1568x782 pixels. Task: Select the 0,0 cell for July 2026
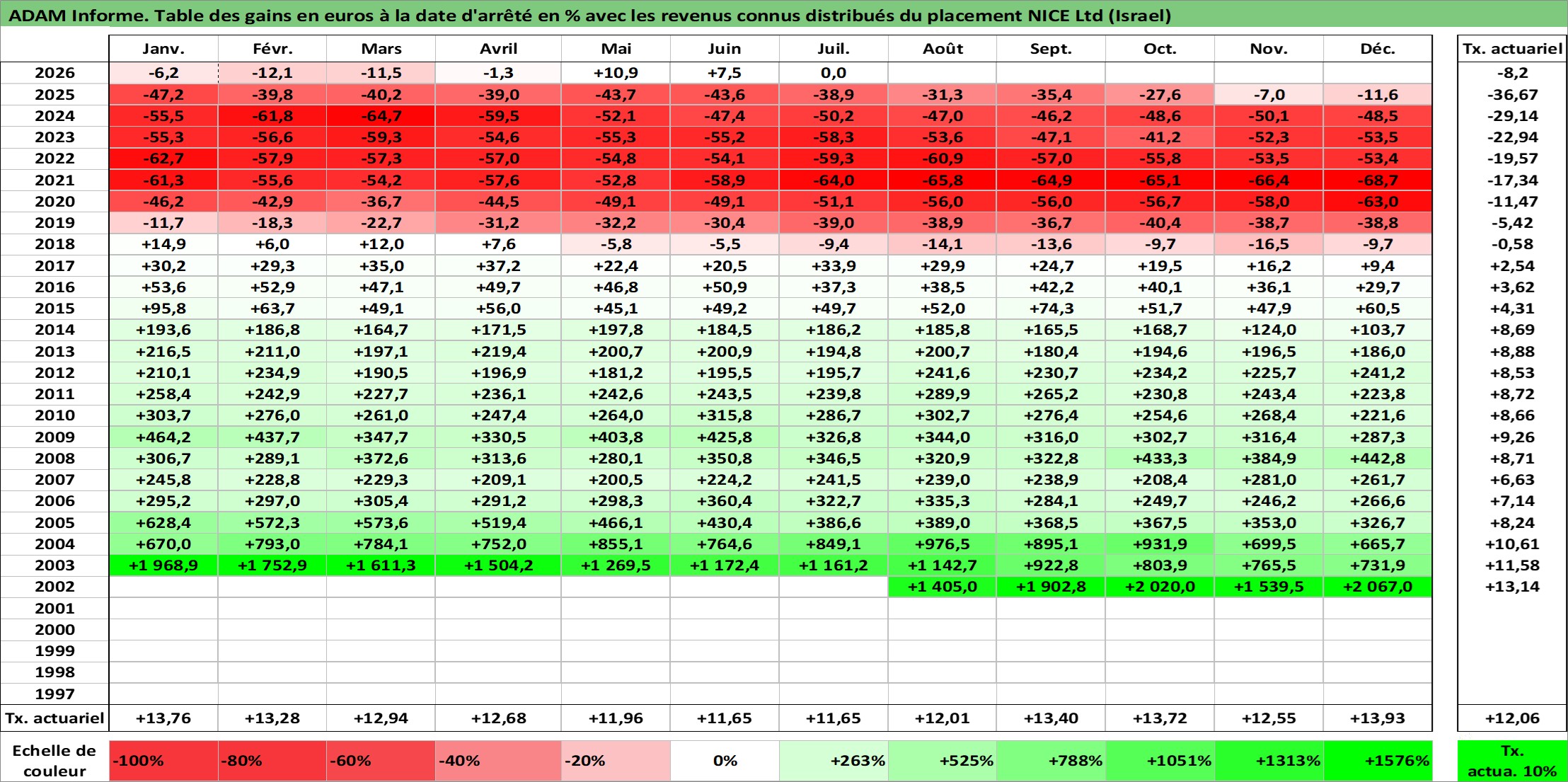834,73
